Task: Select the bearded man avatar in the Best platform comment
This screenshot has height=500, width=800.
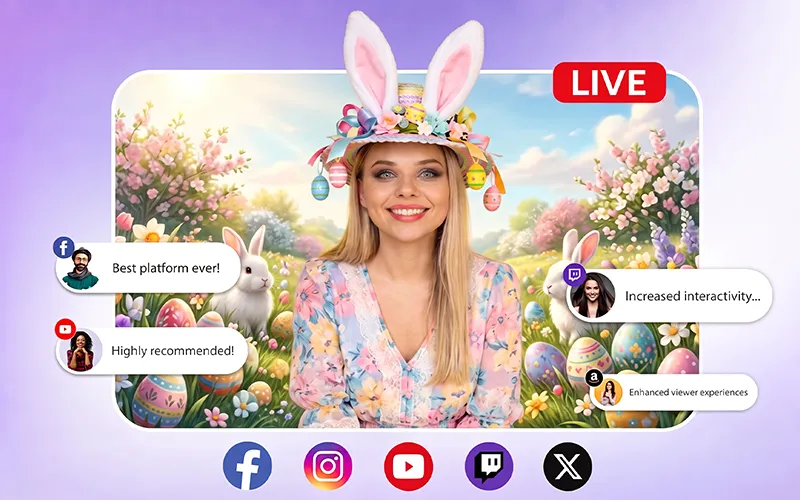Action: 81,268
